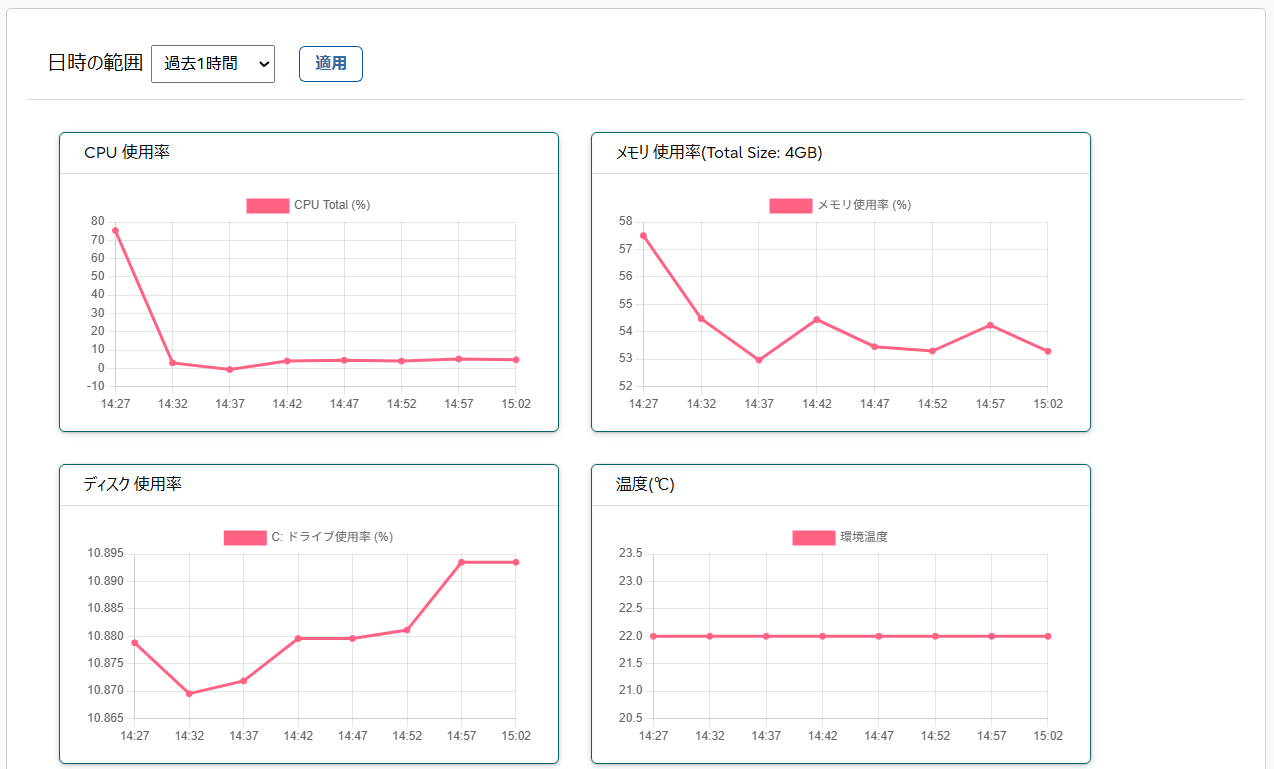Image resolution: width=1274 pixels, height=769 pixels.
Task: Toggle the C: ドライブ使用率 (%) legend swatch
Action: click(x=245, y=537)
